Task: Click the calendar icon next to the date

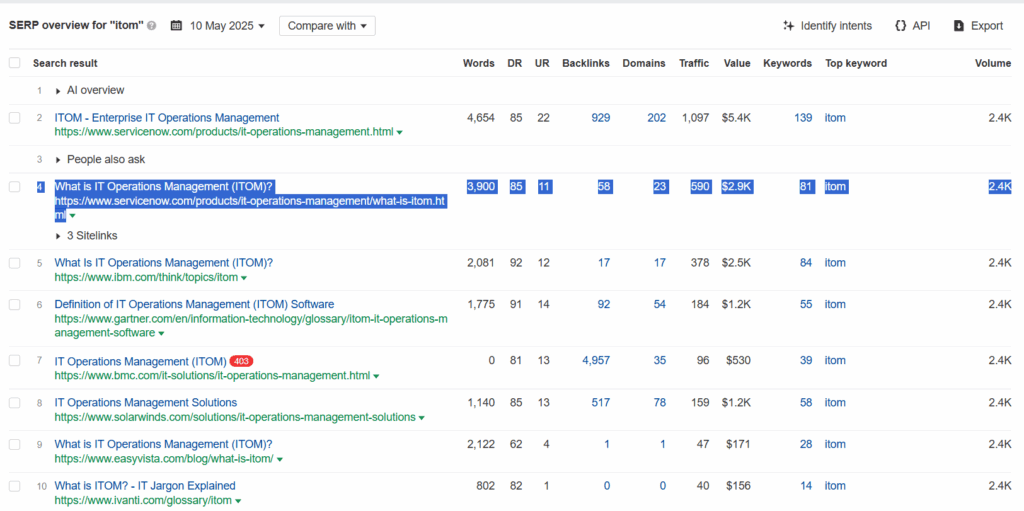Action: 176,25
